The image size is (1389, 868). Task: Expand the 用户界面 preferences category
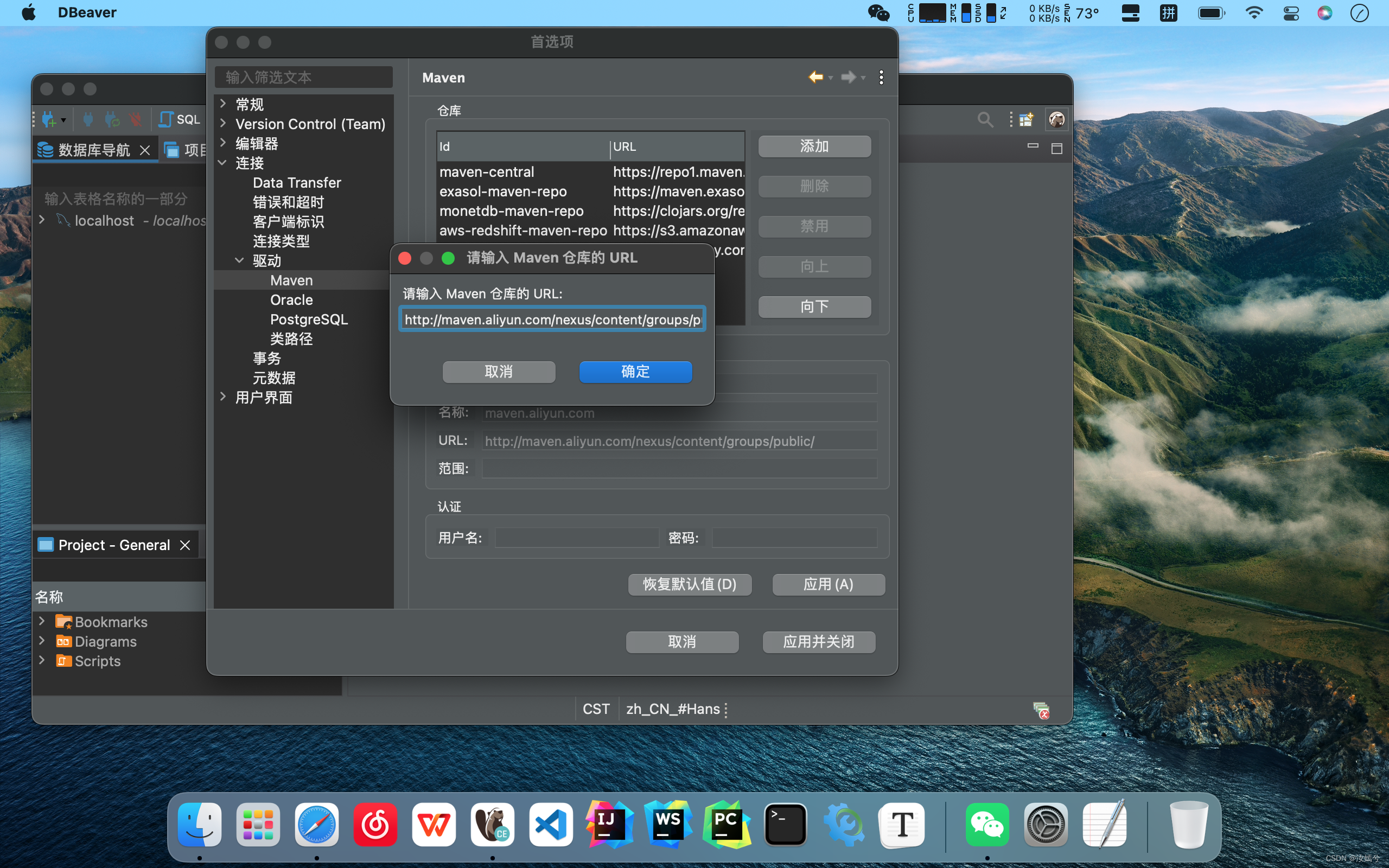coord(224,397)
